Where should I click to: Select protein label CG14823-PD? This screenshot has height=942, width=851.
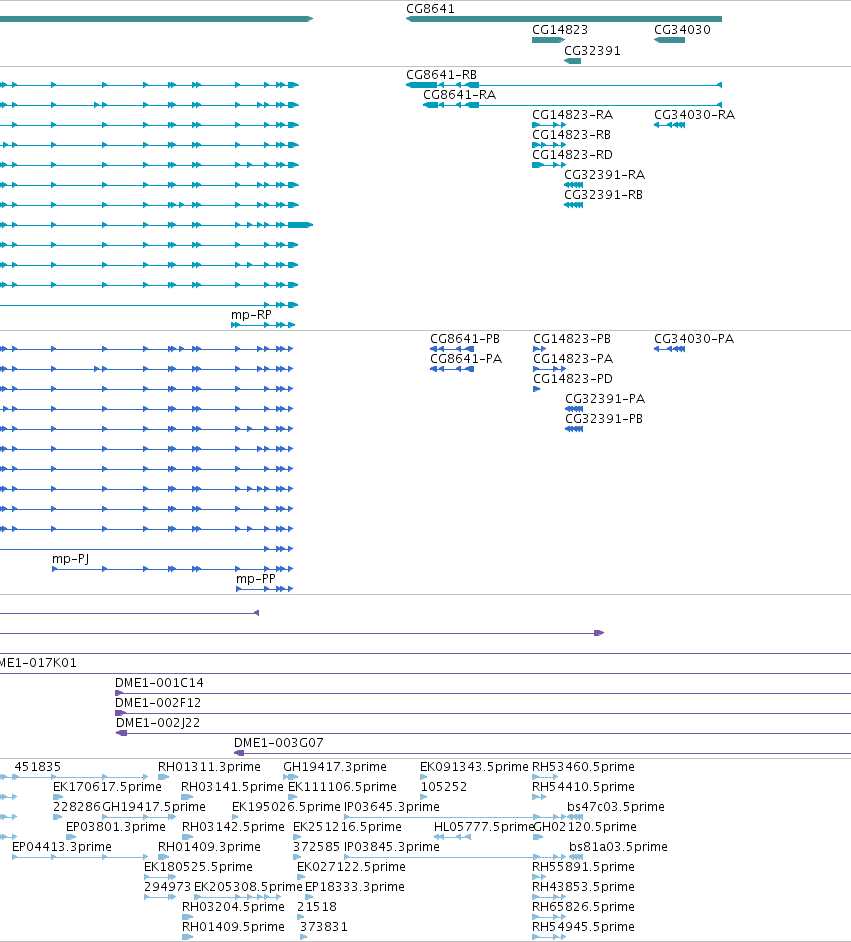[x=573, y=379]
